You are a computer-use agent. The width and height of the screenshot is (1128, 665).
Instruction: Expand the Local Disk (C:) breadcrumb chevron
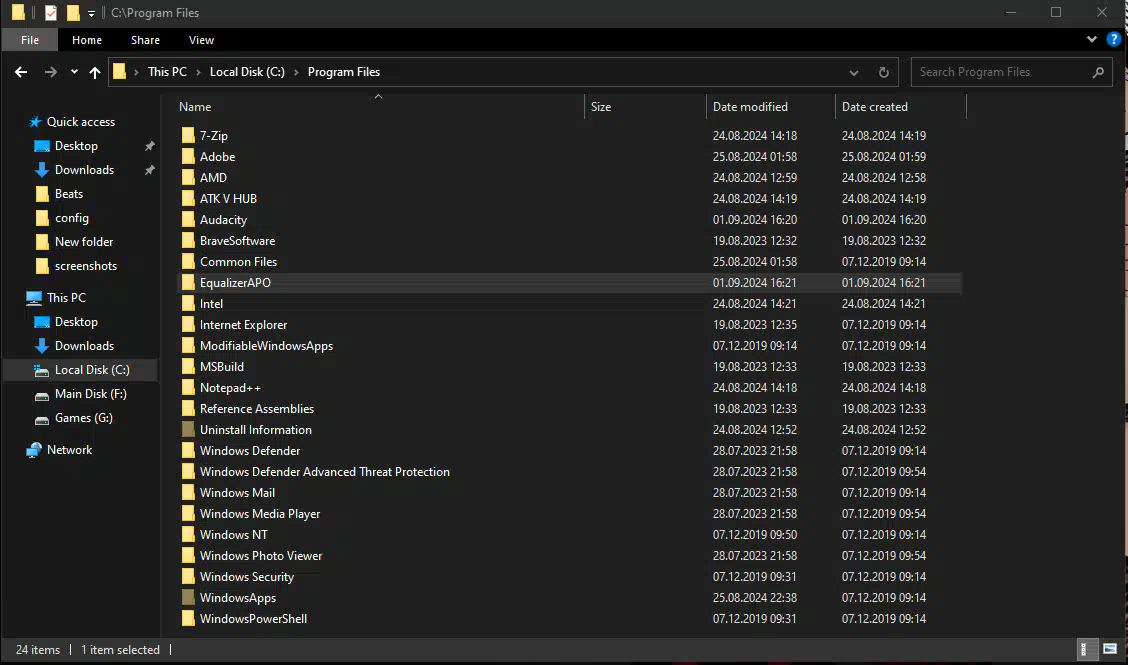tap(296, 72)
